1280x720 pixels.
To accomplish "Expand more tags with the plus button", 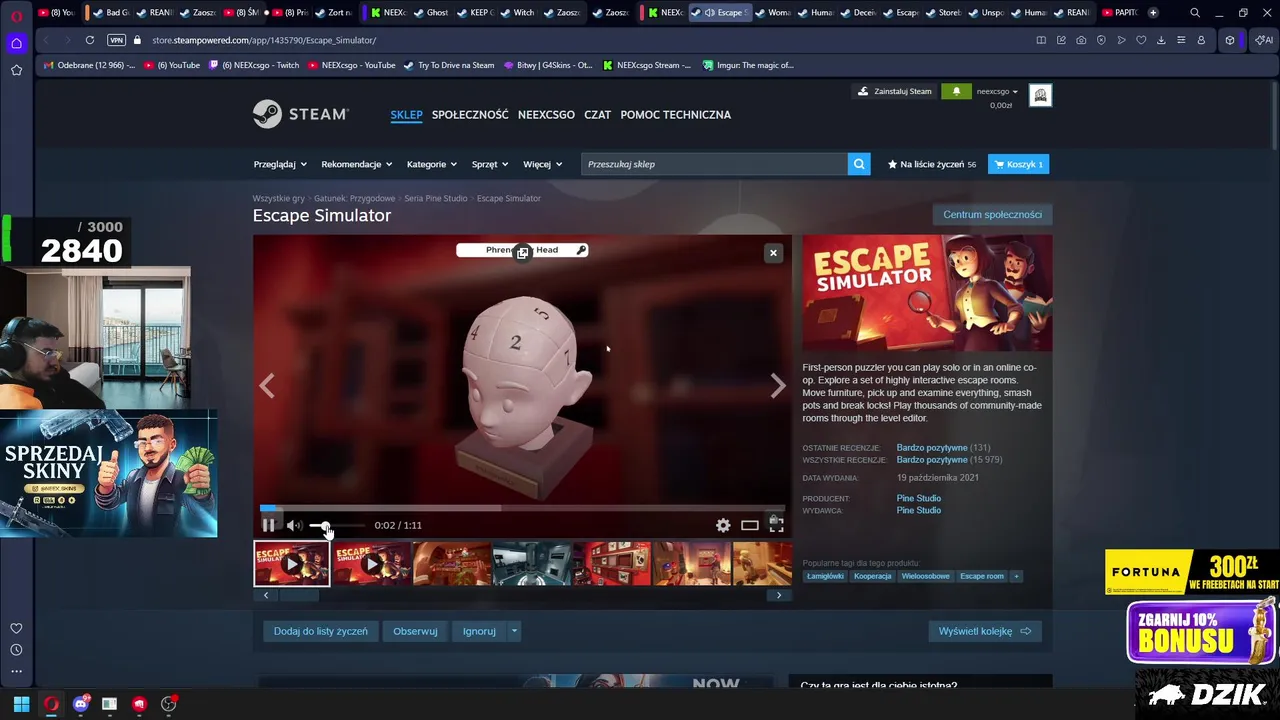I will (x=1016, y=576).
